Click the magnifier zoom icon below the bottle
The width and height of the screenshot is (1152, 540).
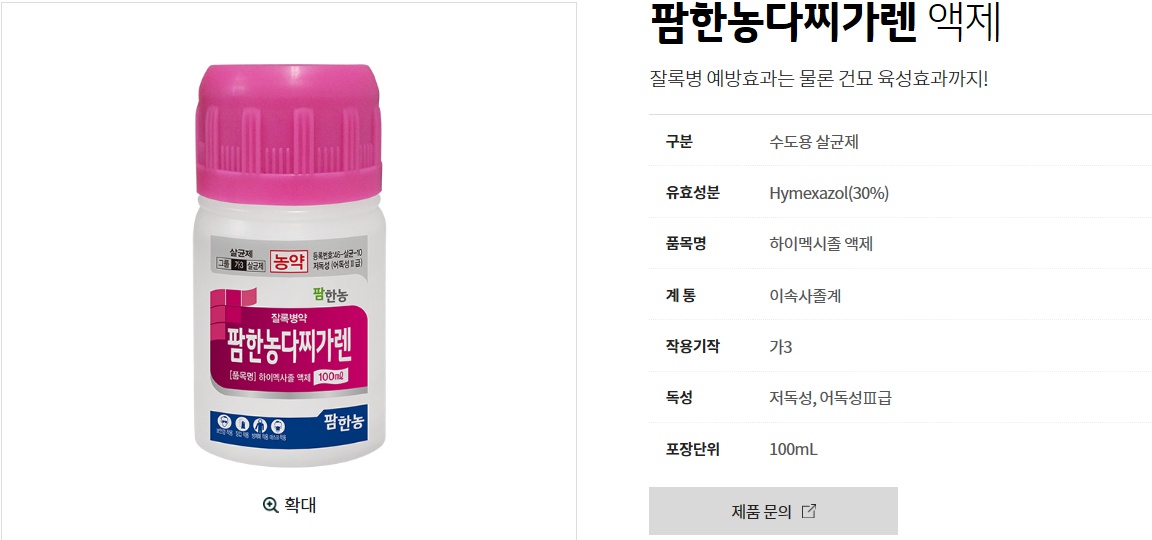pyautogui.click(x=270, y=505)
